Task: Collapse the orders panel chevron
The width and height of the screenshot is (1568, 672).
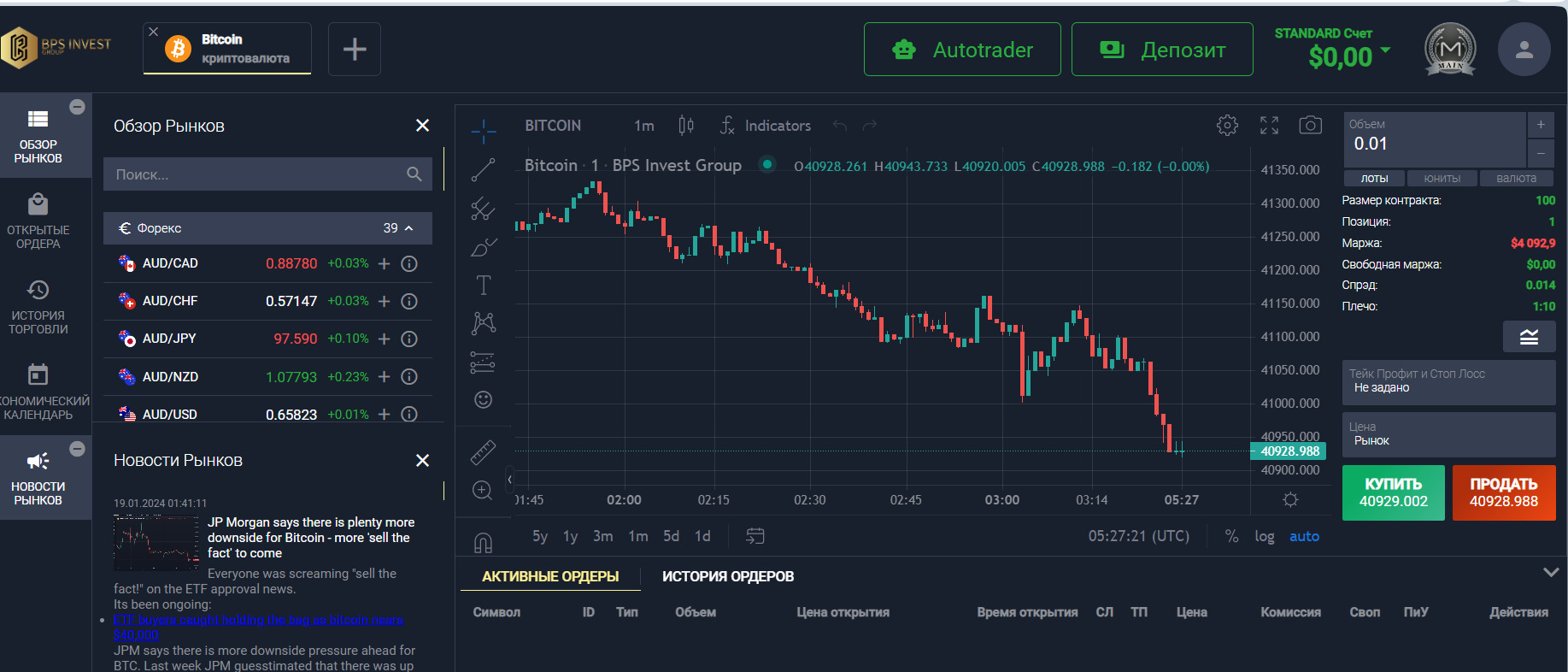Action: 1551,572
